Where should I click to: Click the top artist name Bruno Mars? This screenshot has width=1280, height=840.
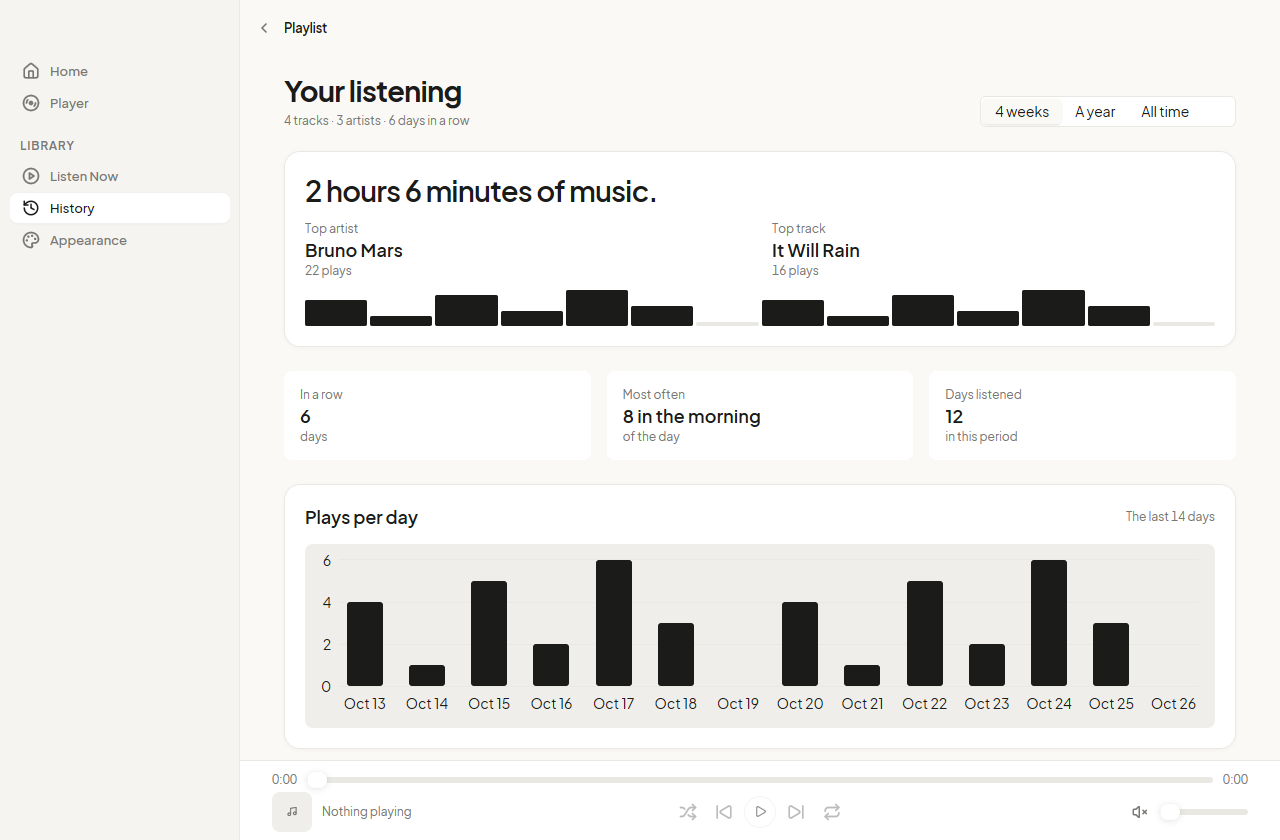354,250
